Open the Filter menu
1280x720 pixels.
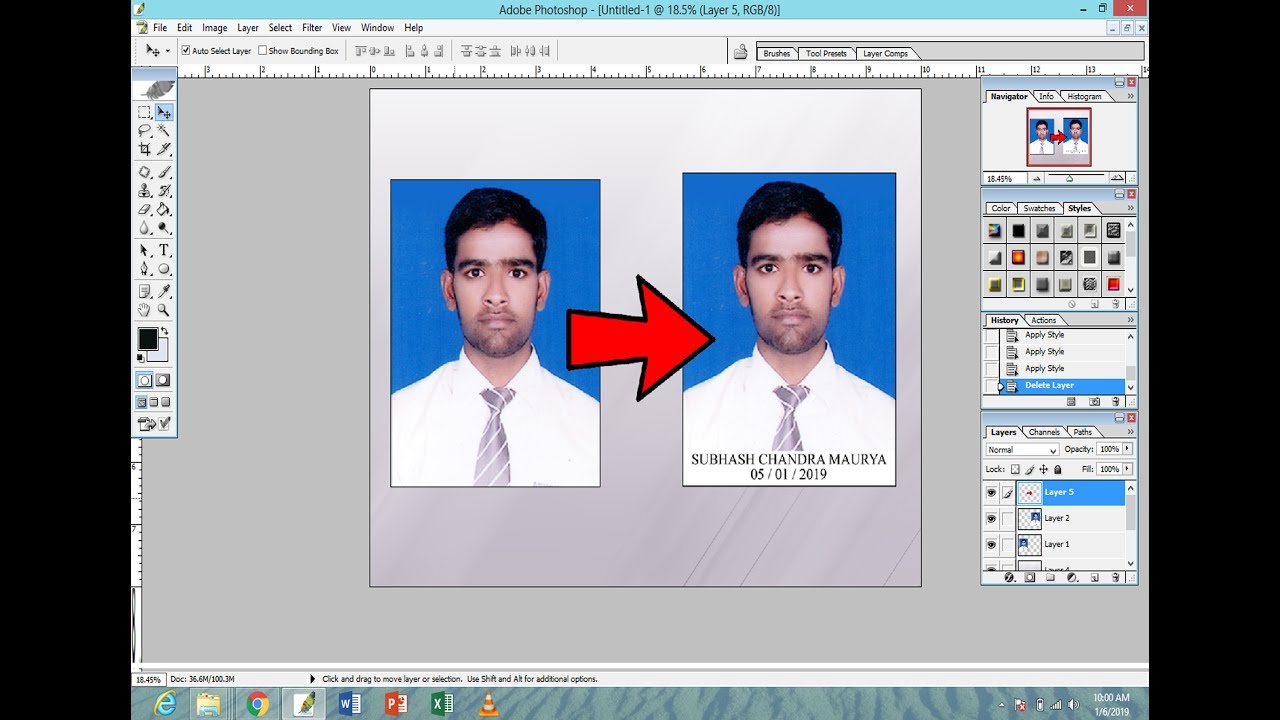312,28
